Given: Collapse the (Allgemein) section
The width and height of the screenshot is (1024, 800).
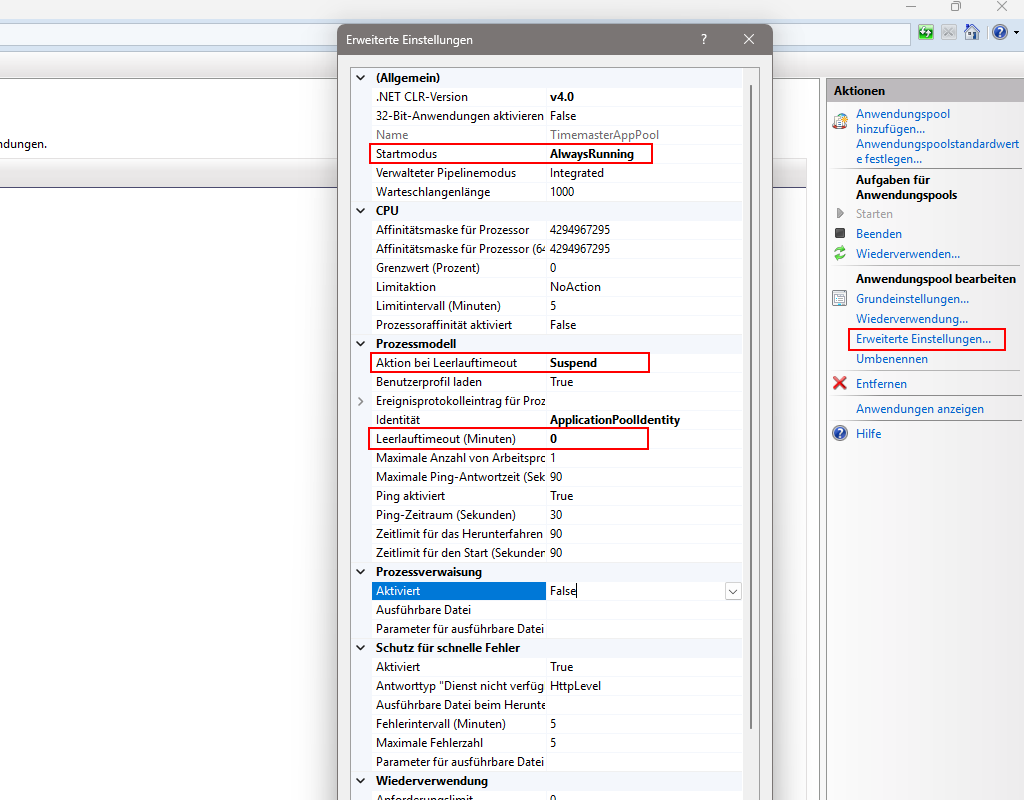Looking at the screenshot, I should (361, 78).
